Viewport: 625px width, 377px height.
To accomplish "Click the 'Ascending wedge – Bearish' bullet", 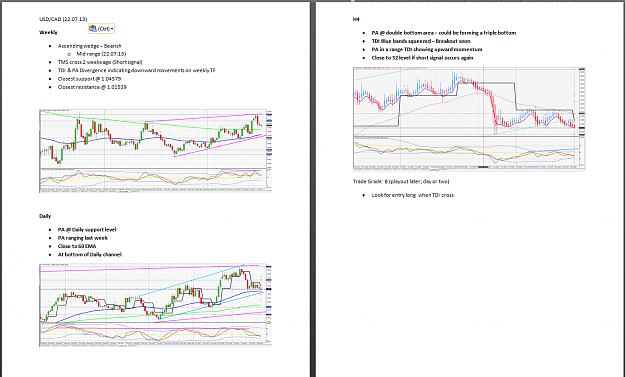I will pos(89,46).
